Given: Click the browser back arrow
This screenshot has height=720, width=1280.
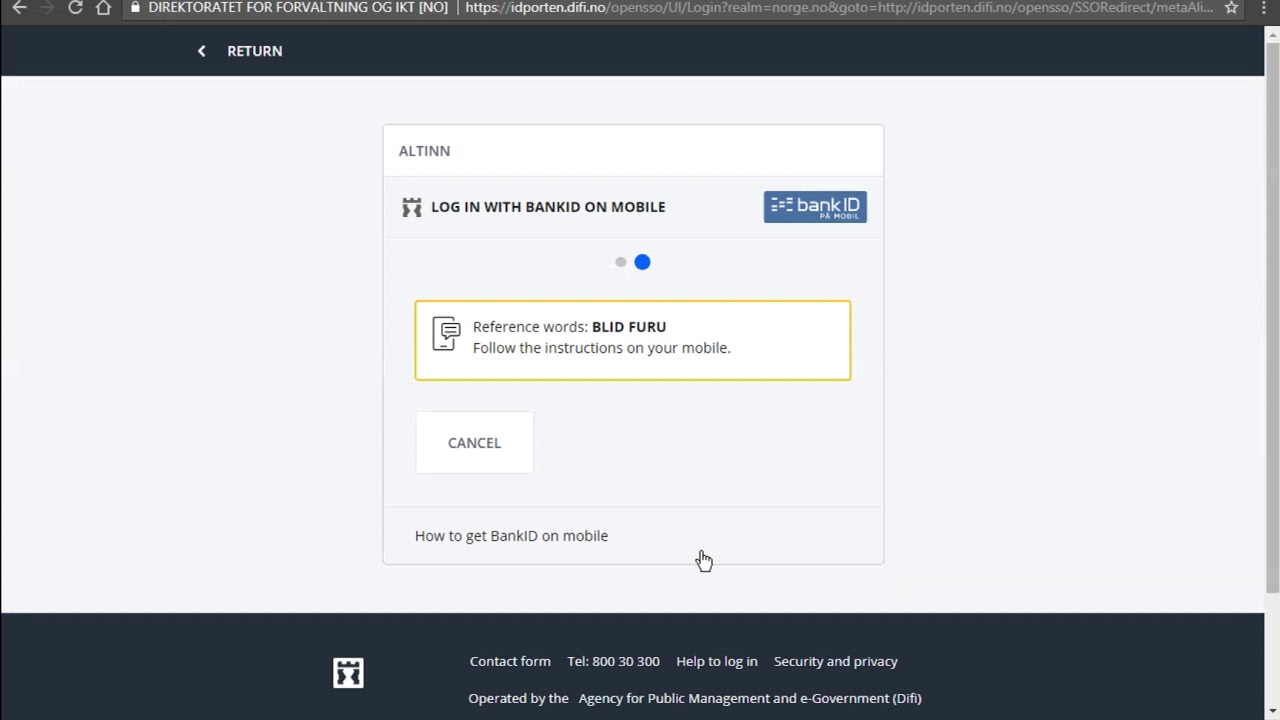Looking at the screenshot, I should click(x=19, y=7).
